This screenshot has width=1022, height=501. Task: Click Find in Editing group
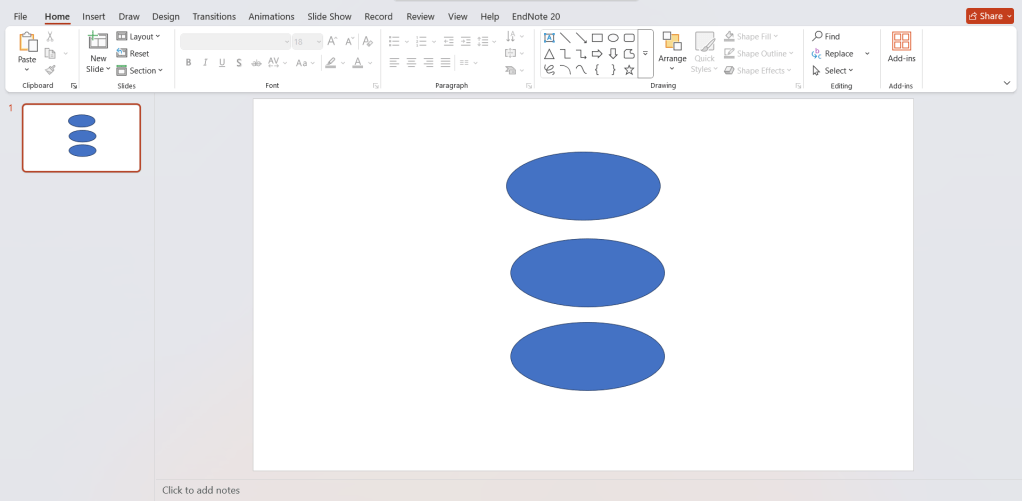pyautogui.click(x=826, y=36)
